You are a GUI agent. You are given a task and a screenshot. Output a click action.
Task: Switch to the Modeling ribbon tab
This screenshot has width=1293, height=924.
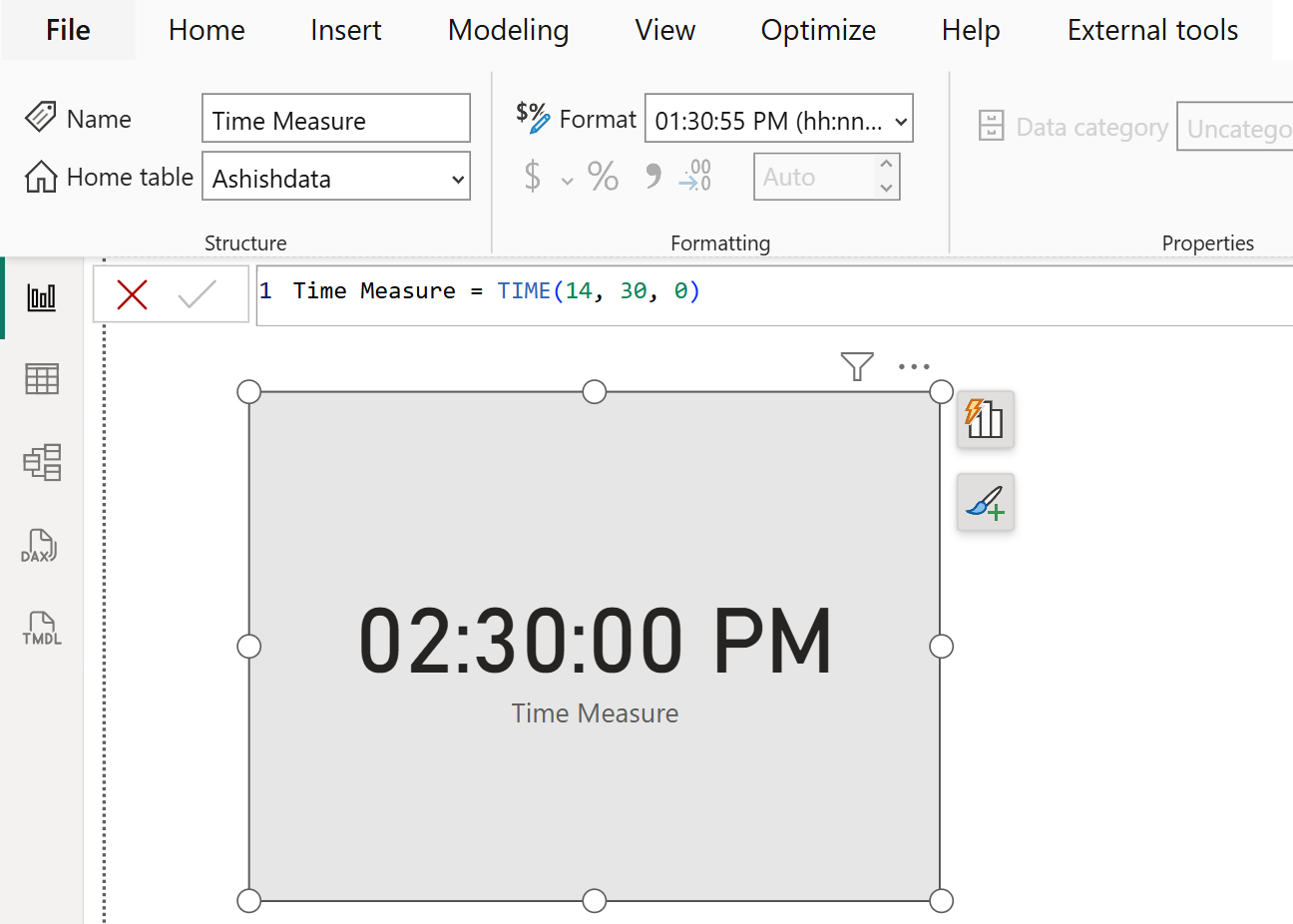[508, 30]
